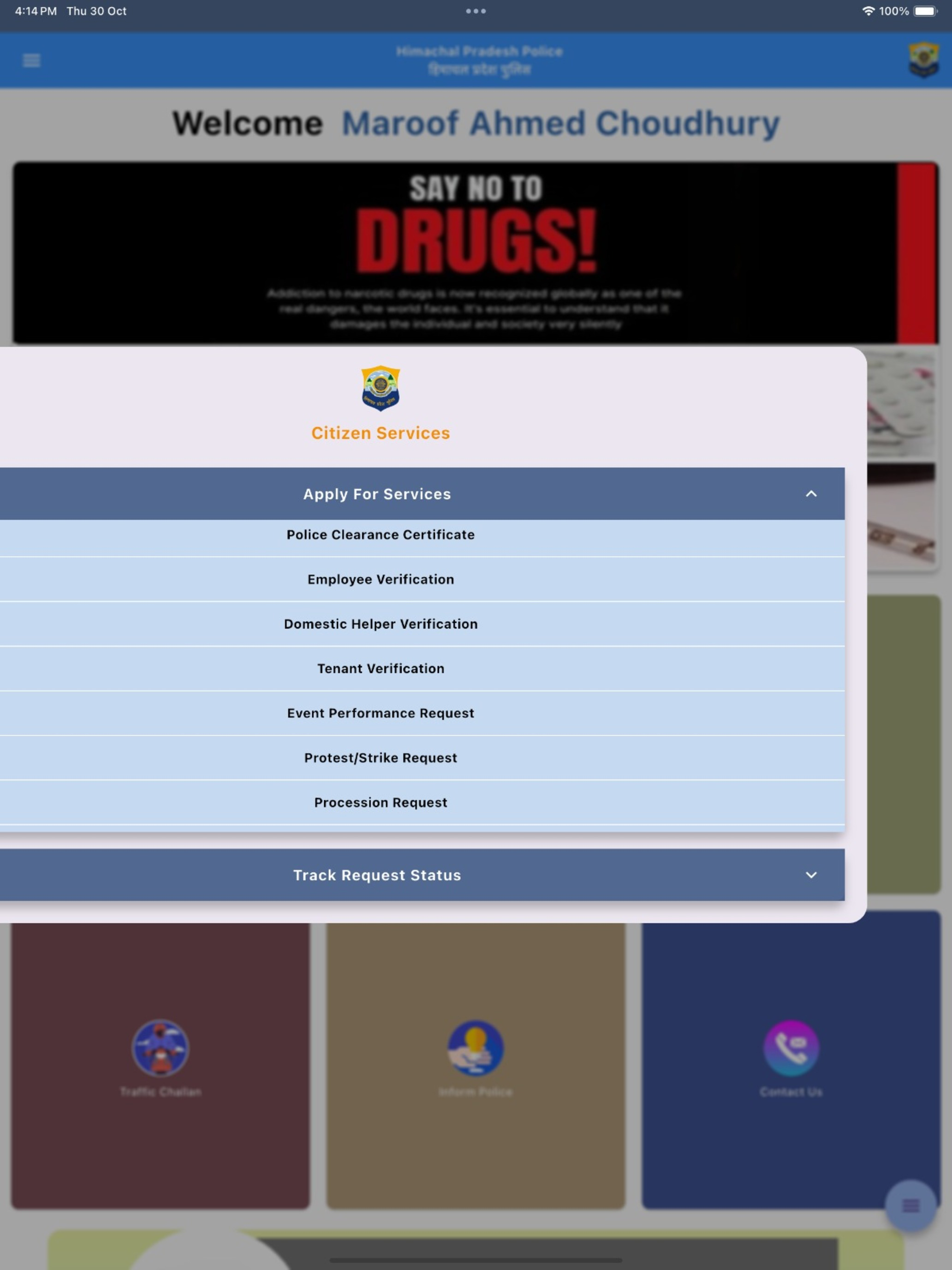This screenshot has height=1270, width=952.
Task: Tap the user name Maroof Ahmed Choudhury
Action: pos(561,123)
